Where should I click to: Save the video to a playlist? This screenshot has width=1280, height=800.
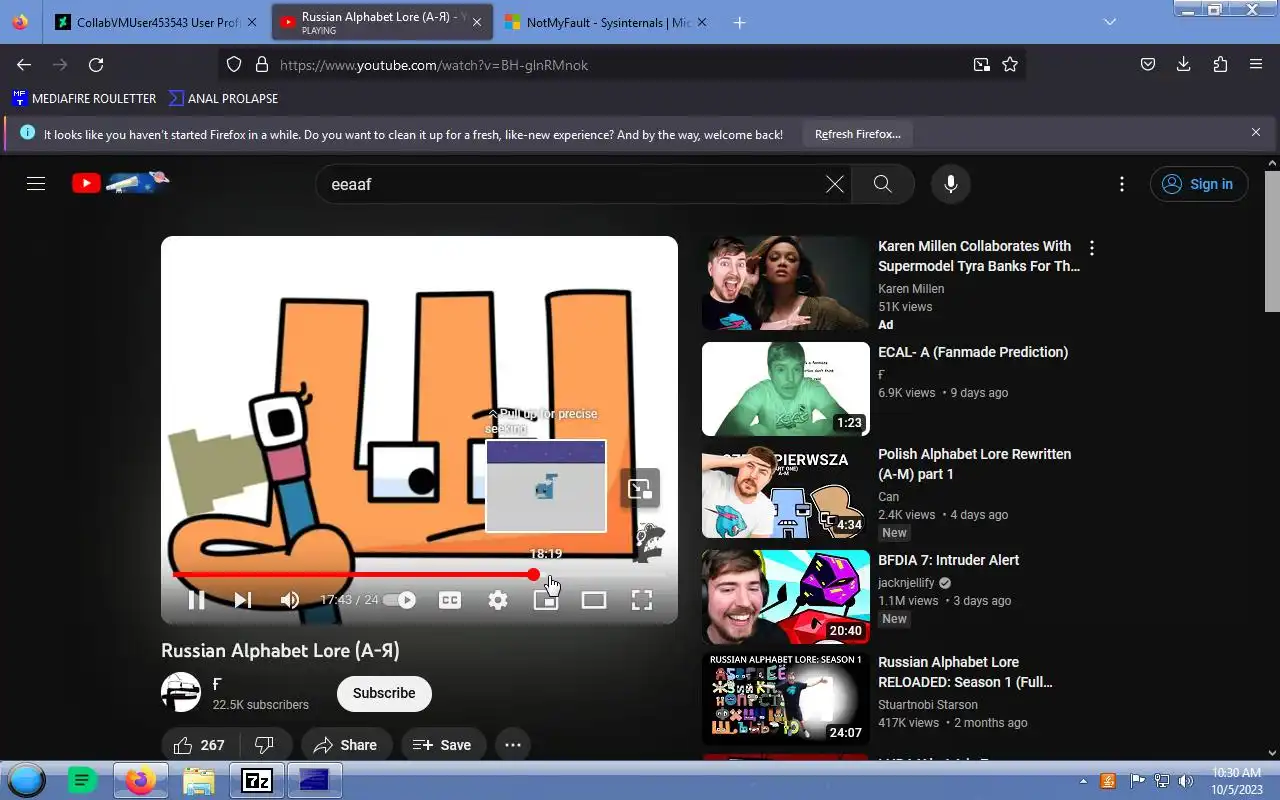coord(442,745)
